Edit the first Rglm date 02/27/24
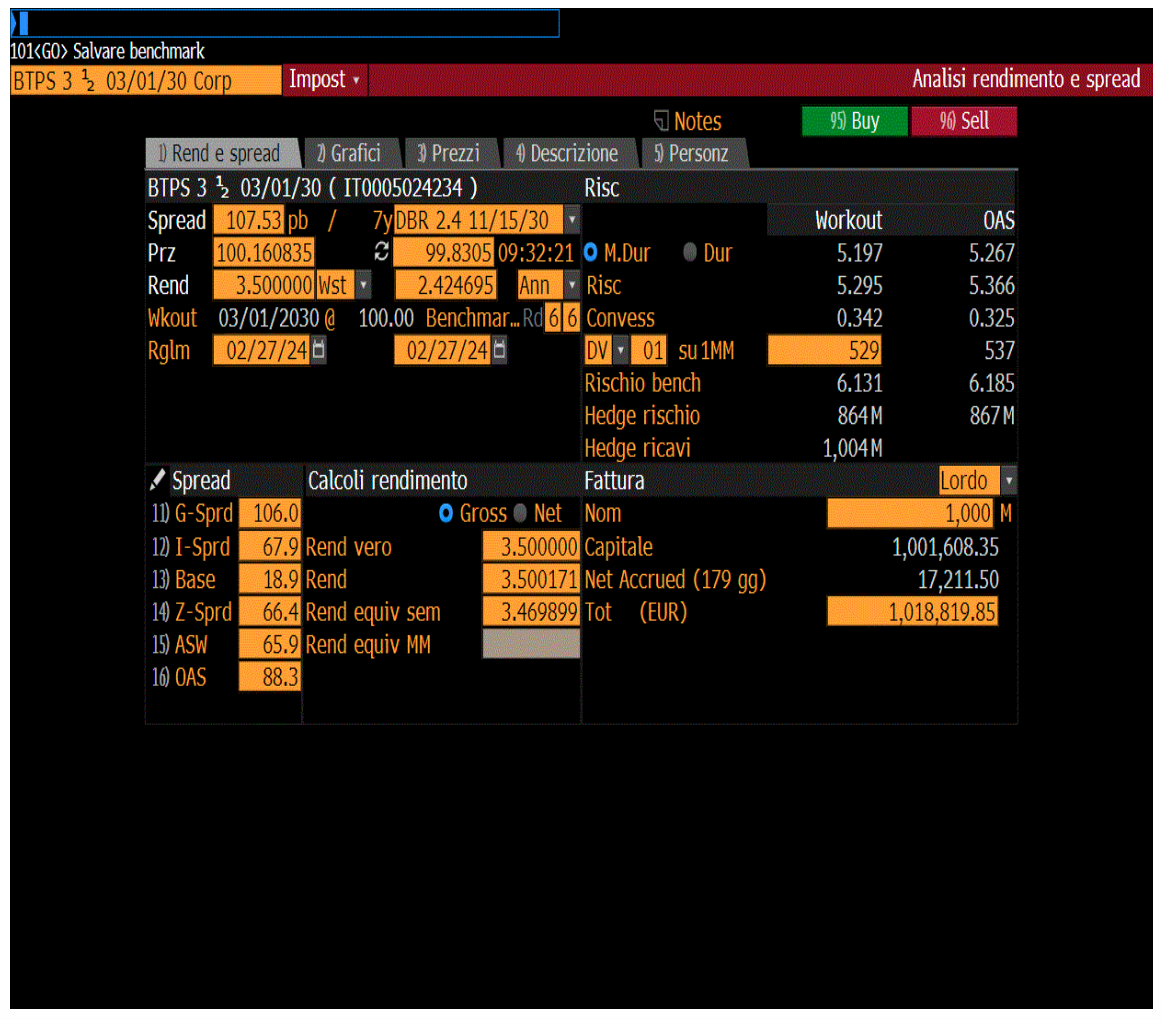Screen dimensions: 1162x1020 tap(262, 350)
